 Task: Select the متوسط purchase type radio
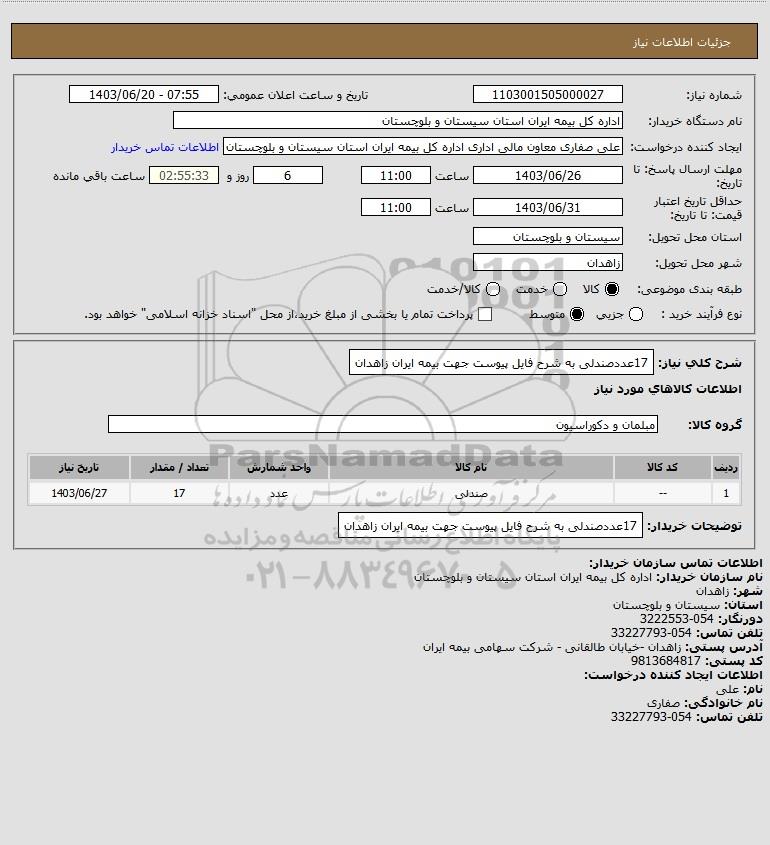click(577, 314)
